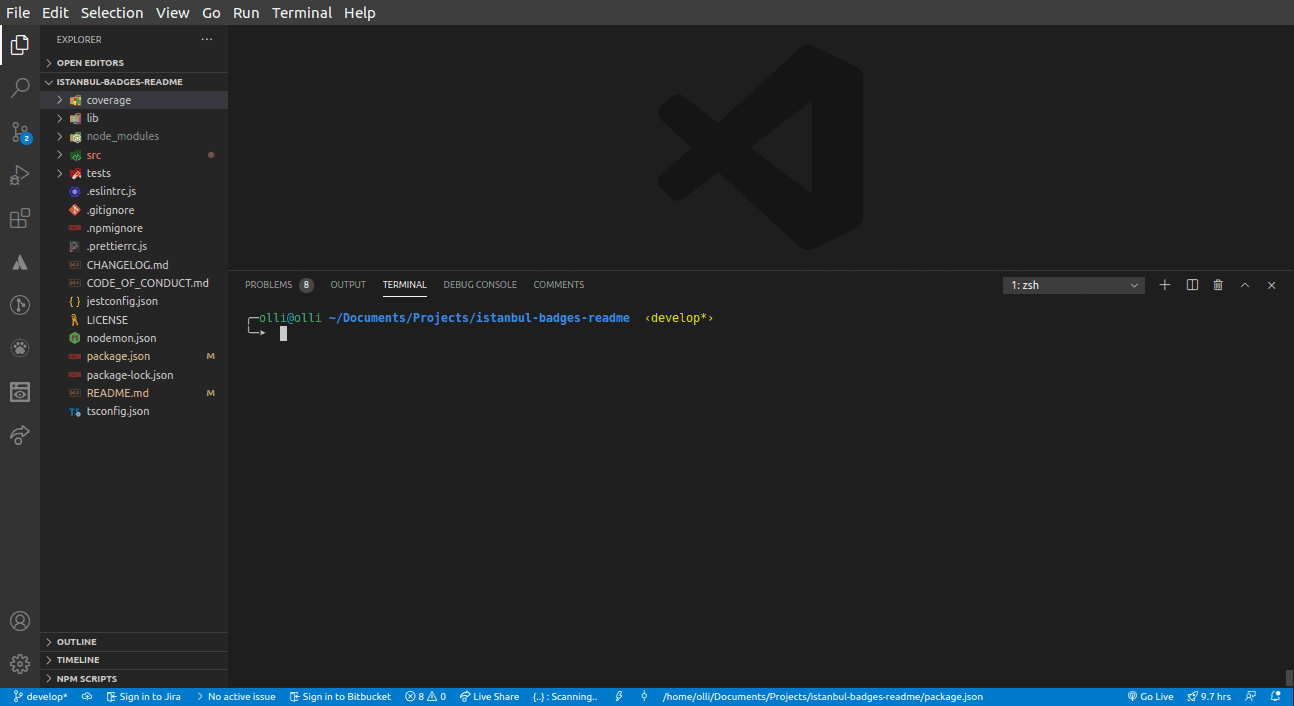Maximize the panel with up chevron
This screenshot has width=1294, height=706.
tap(1245, 285)
